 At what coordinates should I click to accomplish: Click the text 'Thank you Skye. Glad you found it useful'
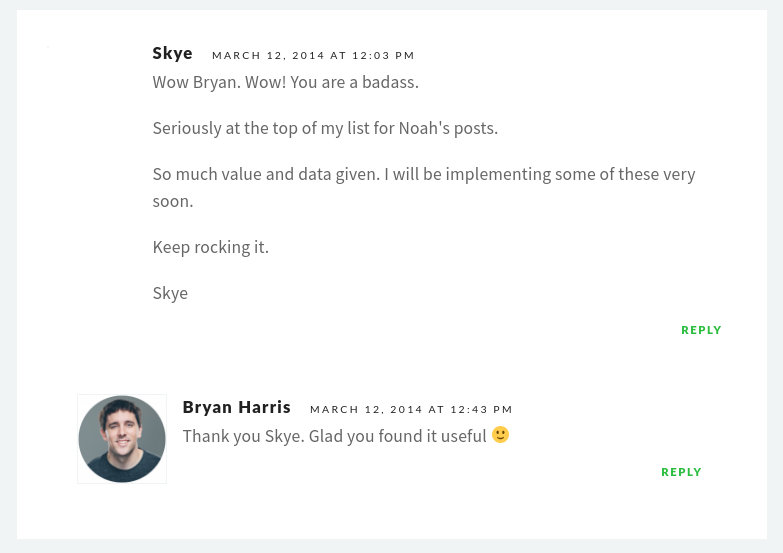point(335,436)
